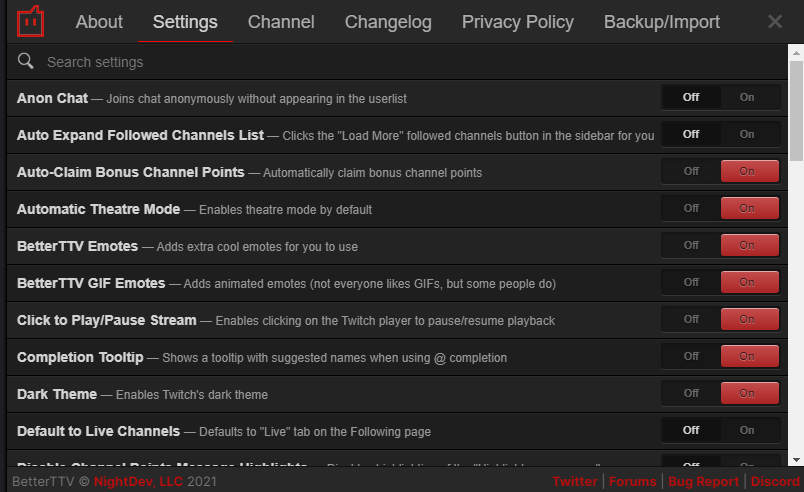Enable Default to Live Channels

pyautogui.click(x=750, y=430)
